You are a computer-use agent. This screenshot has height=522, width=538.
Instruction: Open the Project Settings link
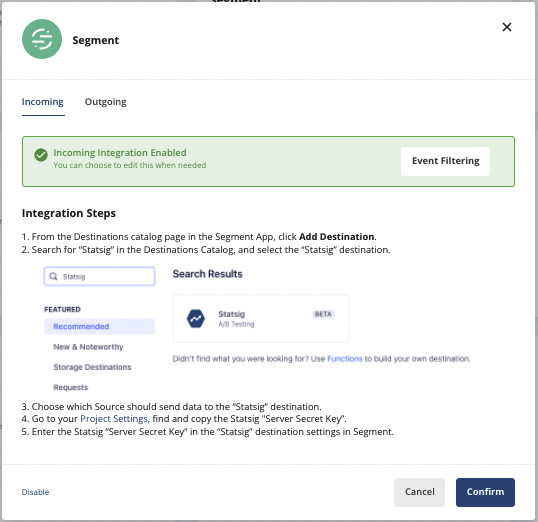pos(114,419)
